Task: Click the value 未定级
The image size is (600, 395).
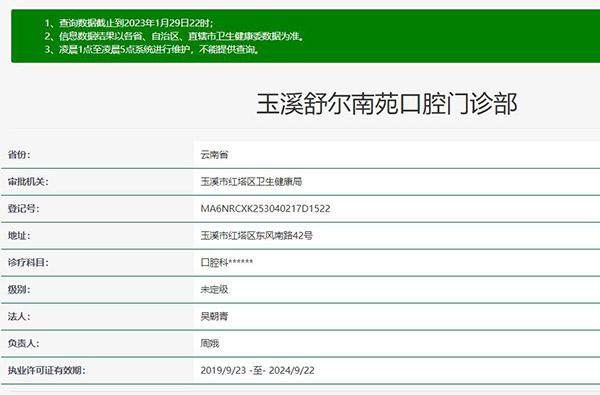Action: (x=214, y=289)
